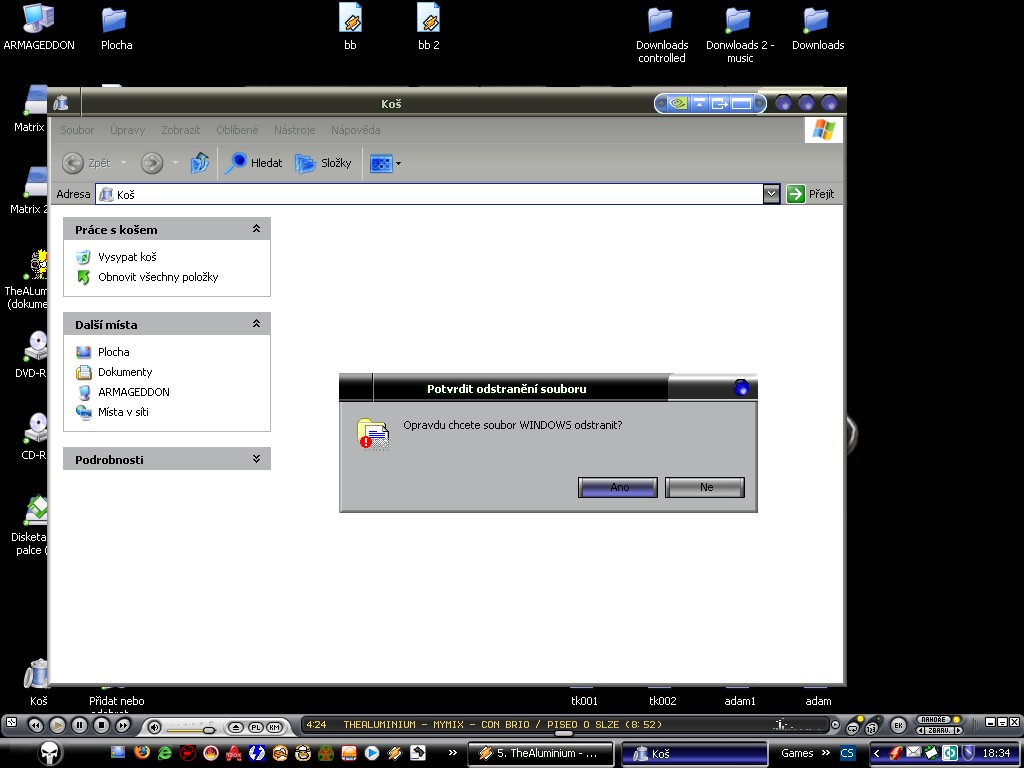Open the Nápověda menu
The image size is (1024, 768).
point(355,130)
